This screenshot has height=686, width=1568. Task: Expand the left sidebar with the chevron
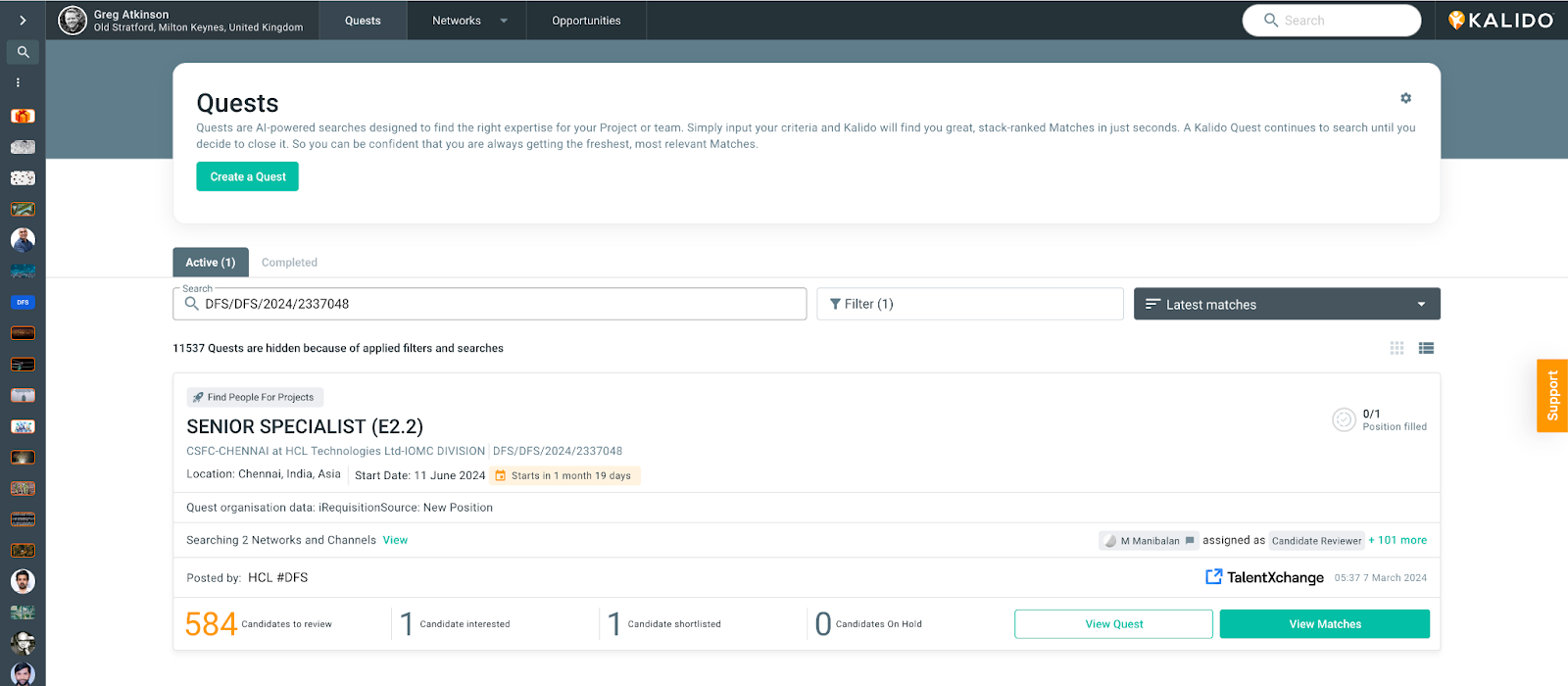(x=23, y=21)
